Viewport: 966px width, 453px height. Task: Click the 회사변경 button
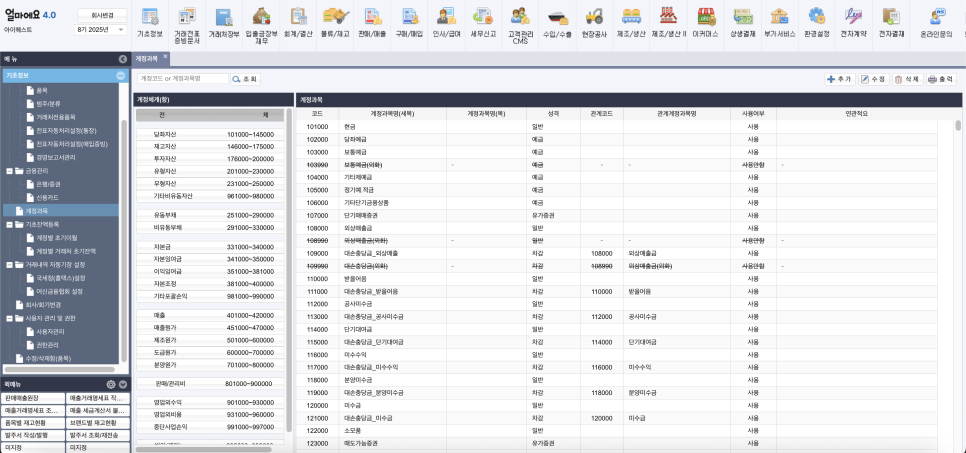102,15
